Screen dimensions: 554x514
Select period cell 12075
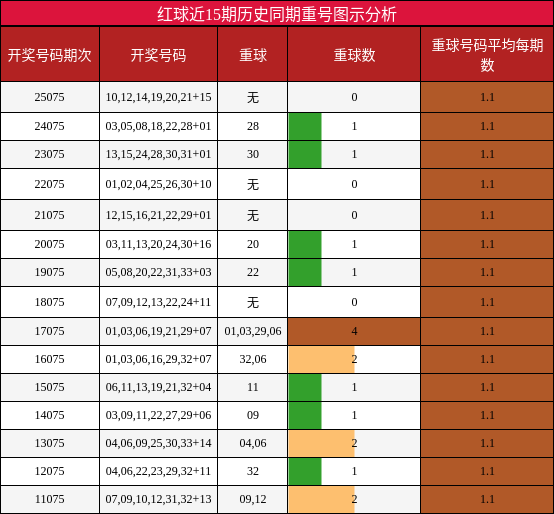(49, 471)
